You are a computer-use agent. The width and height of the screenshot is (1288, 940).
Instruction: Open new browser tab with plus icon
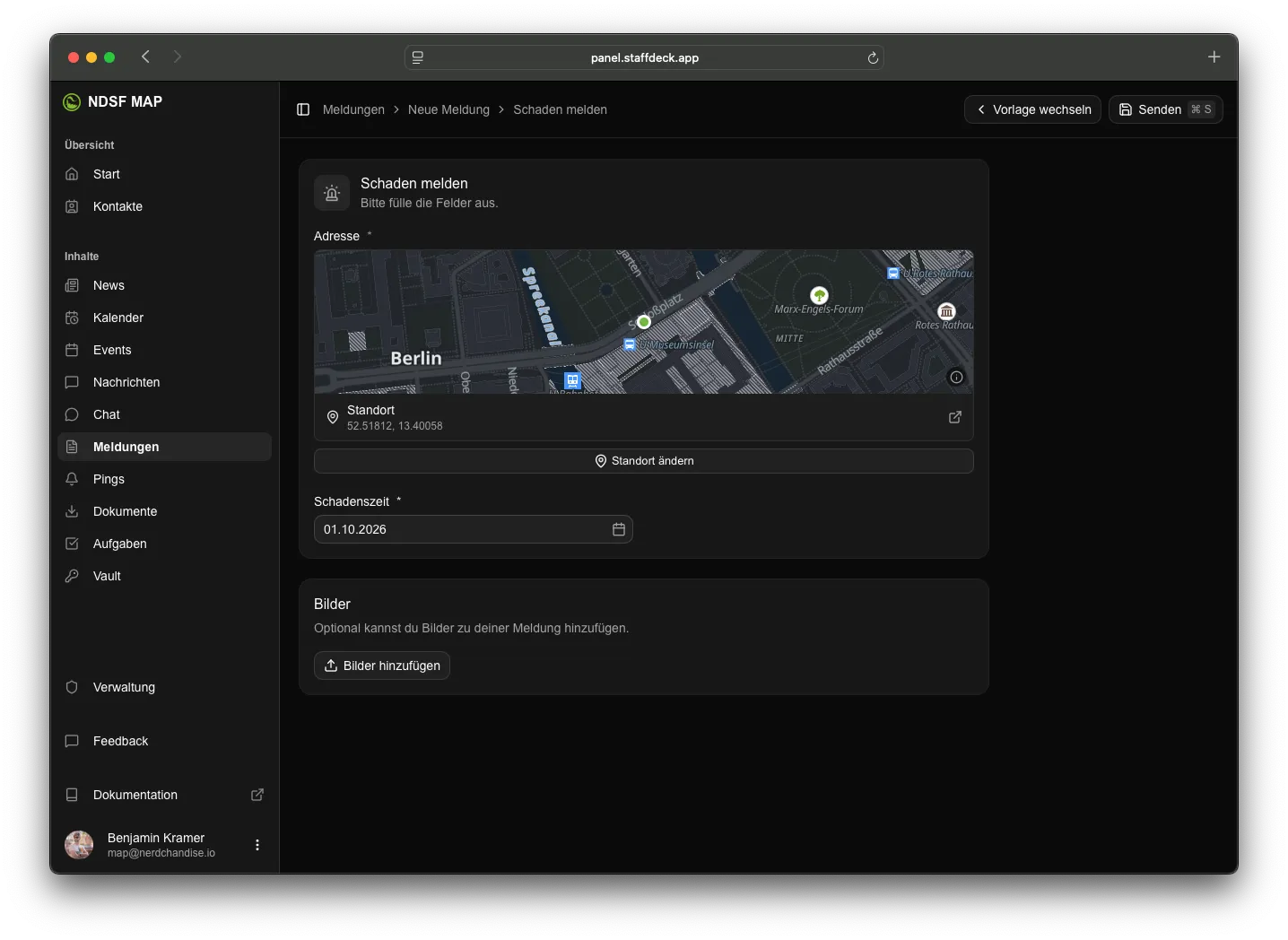click(x=1214, y=57)
